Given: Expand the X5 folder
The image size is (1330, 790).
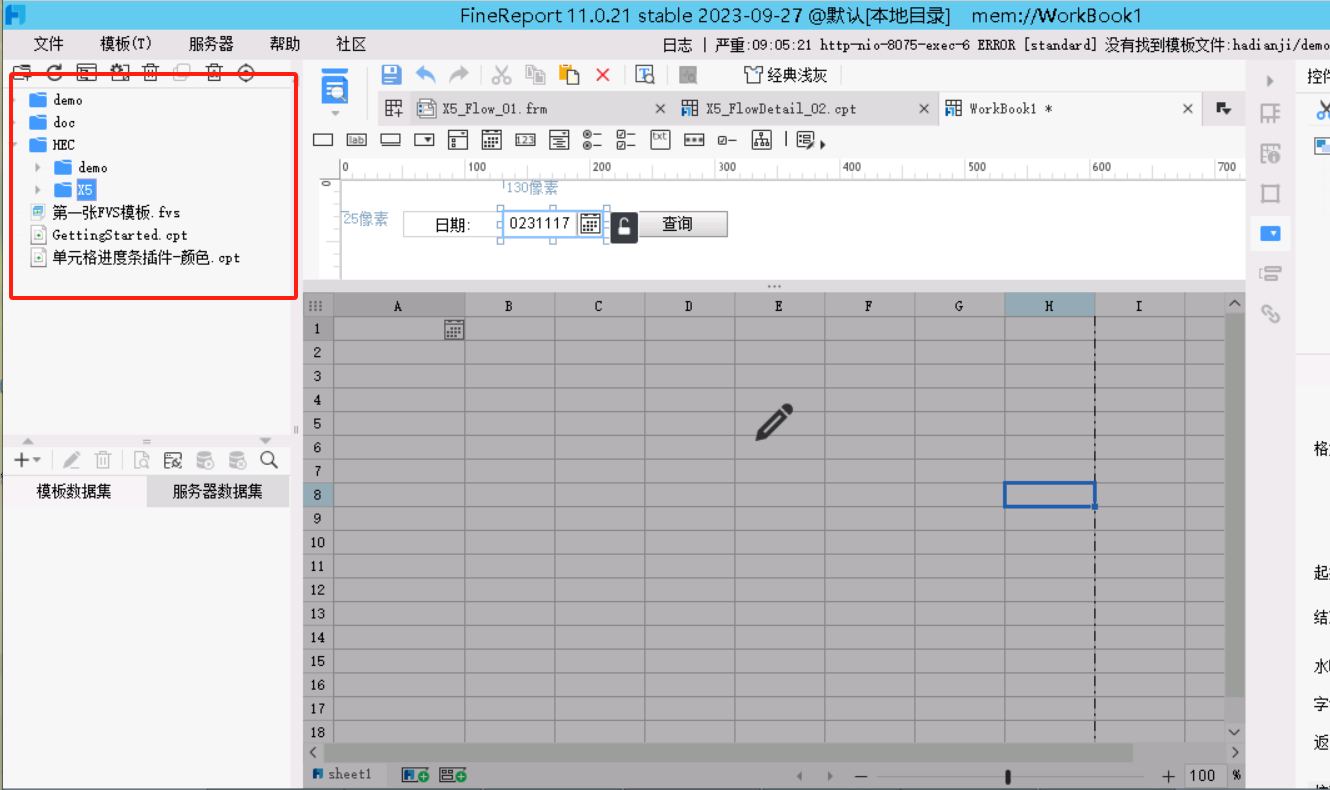Looking at the screenshot, I should pyautogui.click(x=38, y=189).
